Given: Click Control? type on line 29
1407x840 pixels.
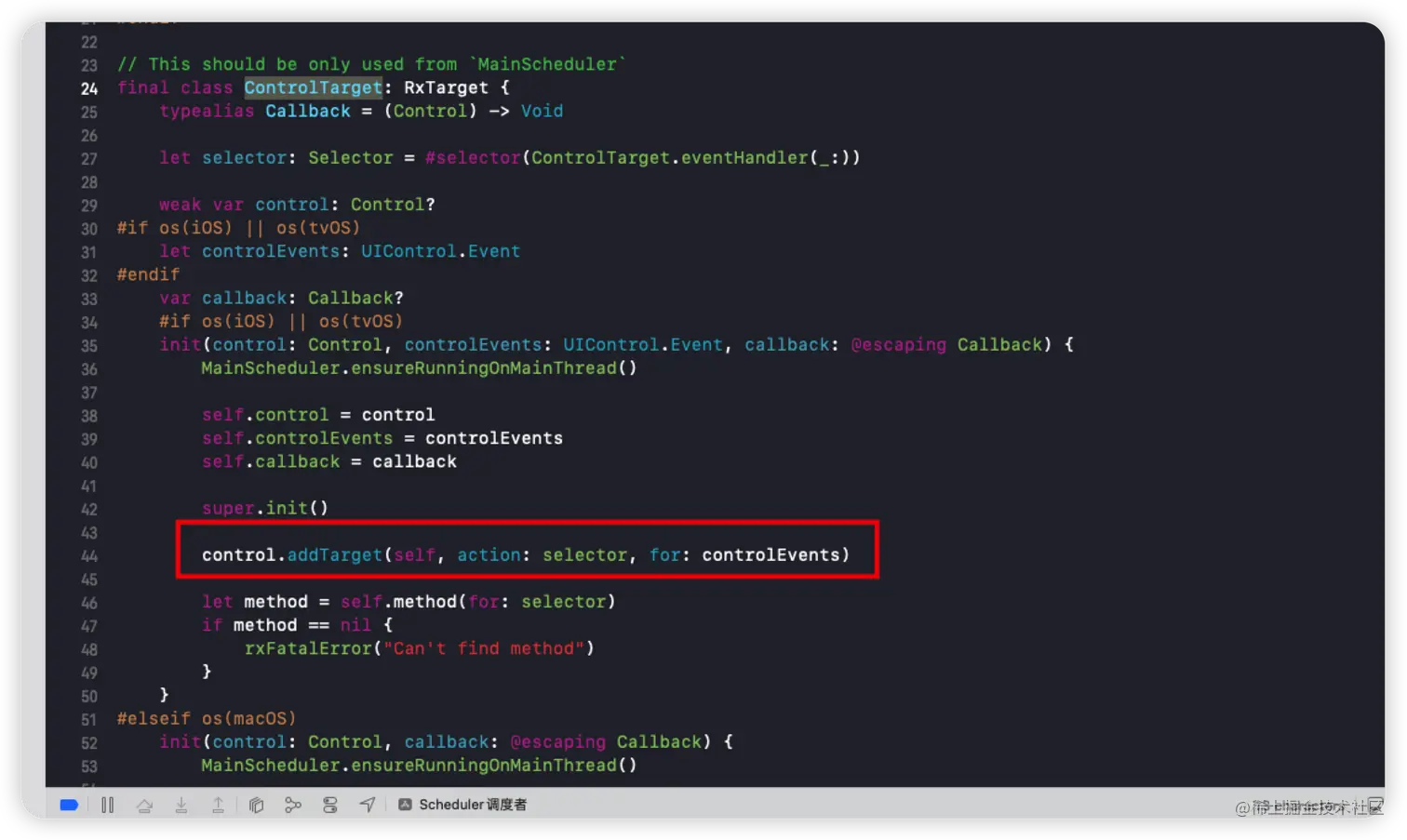Looking at the screenshot, I should [x=393, y=205].
